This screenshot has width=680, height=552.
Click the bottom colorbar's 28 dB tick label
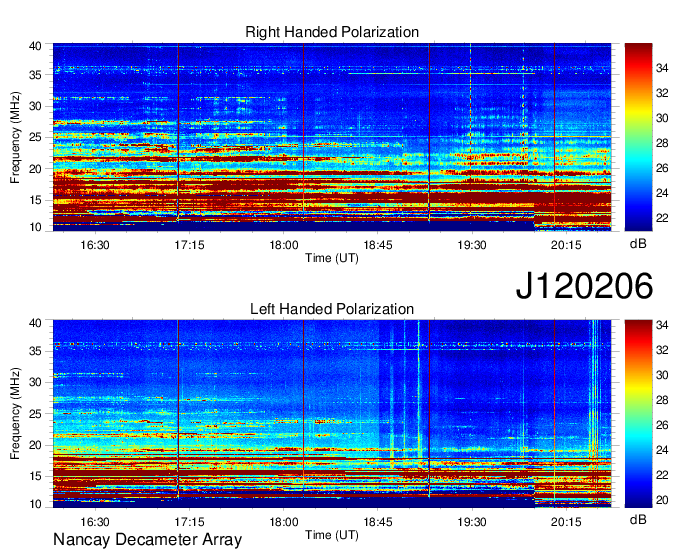coord(662,400)
